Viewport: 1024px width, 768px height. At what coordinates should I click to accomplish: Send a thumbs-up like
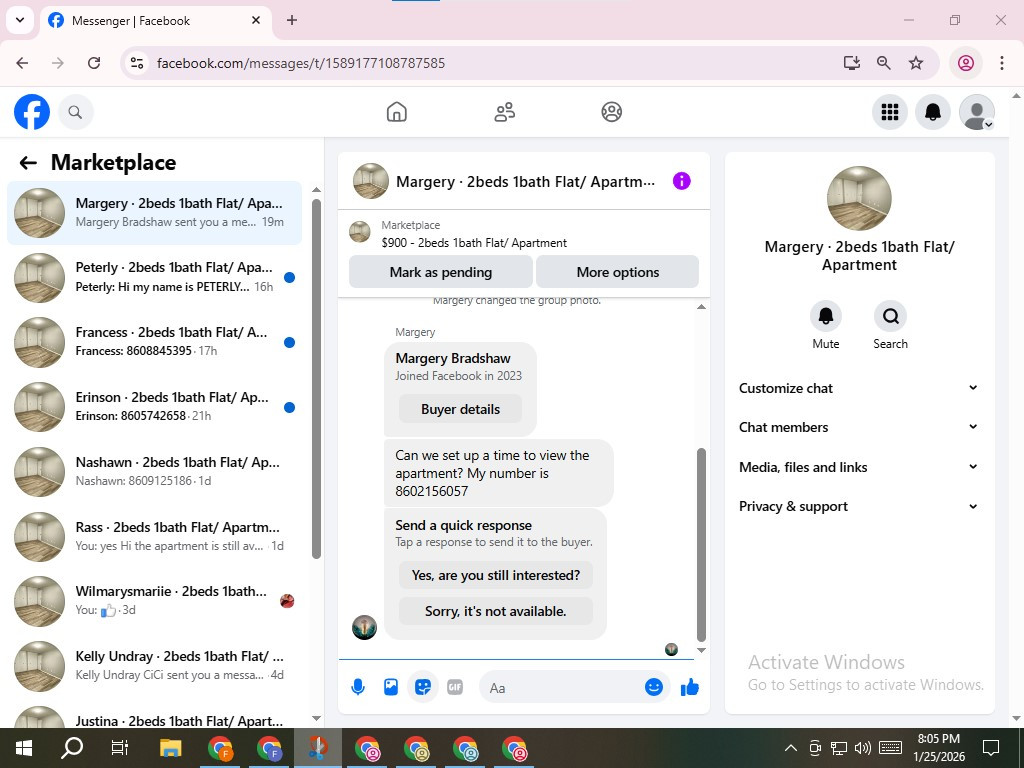coord(690,687)
